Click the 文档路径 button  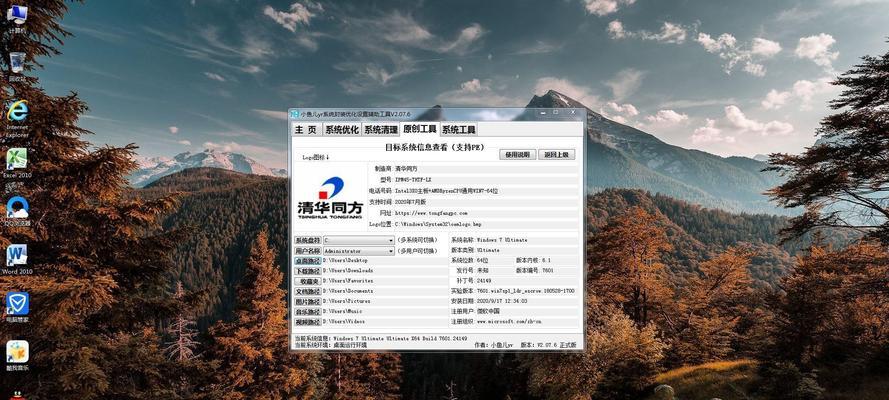(x=307, y=291)
